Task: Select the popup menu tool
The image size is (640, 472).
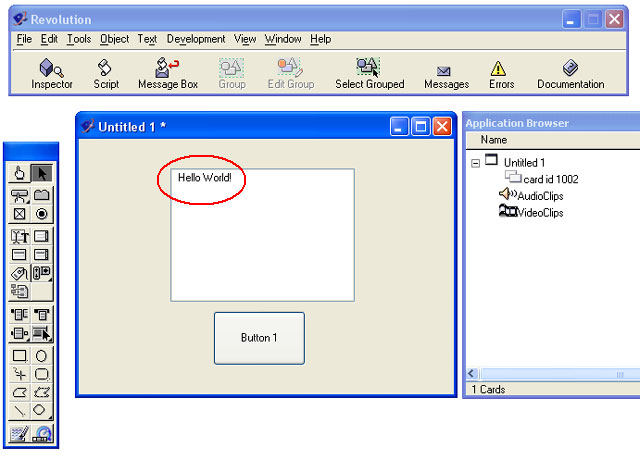Action: tap(42, 315)
